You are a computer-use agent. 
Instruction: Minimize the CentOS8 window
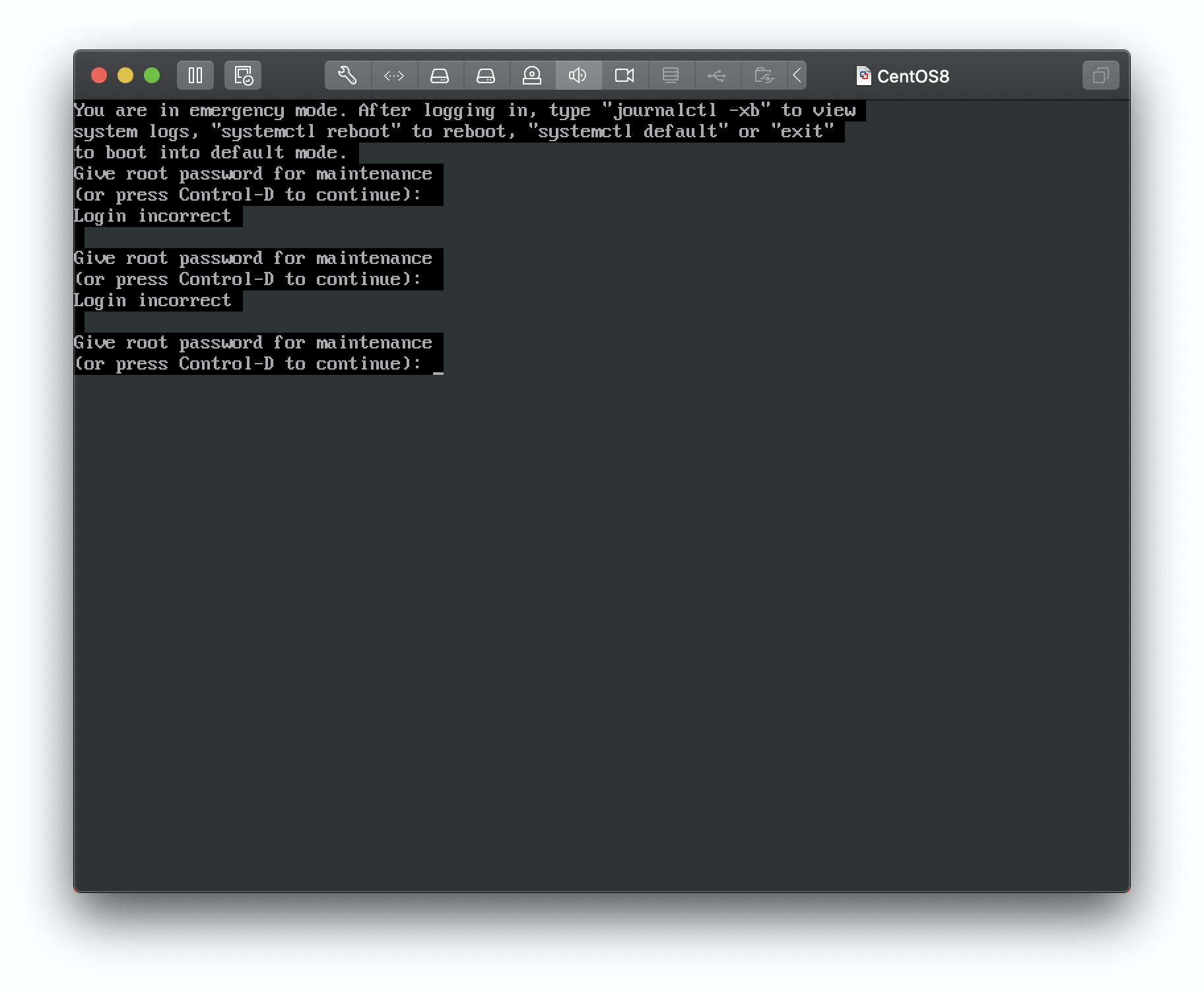pyautogui.click(x=125, y=75)
